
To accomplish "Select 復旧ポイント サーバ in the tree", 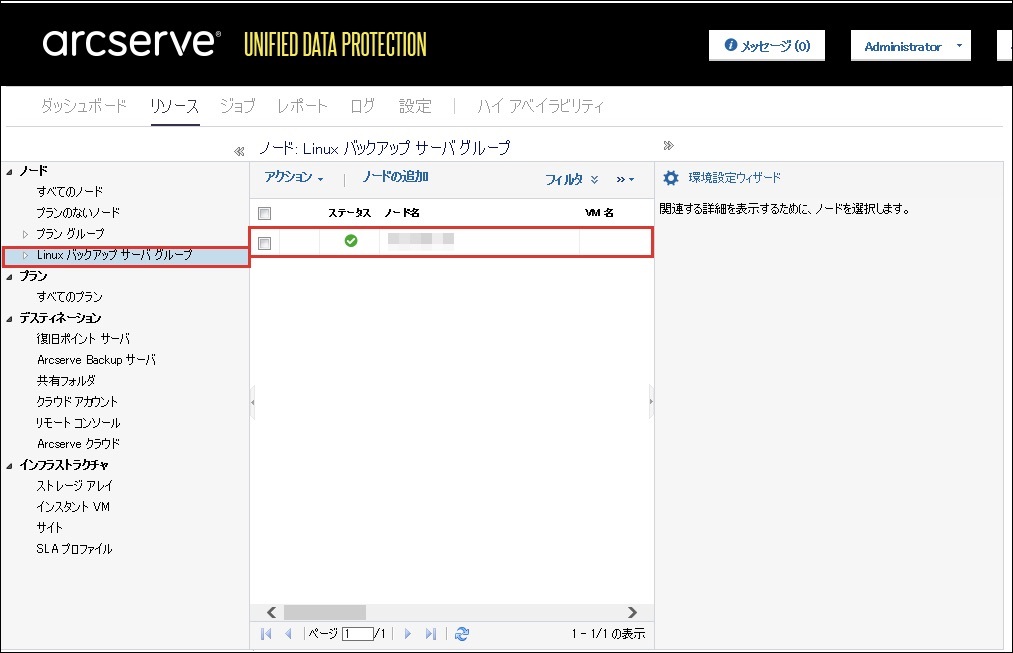I will [x=83, y=339].
